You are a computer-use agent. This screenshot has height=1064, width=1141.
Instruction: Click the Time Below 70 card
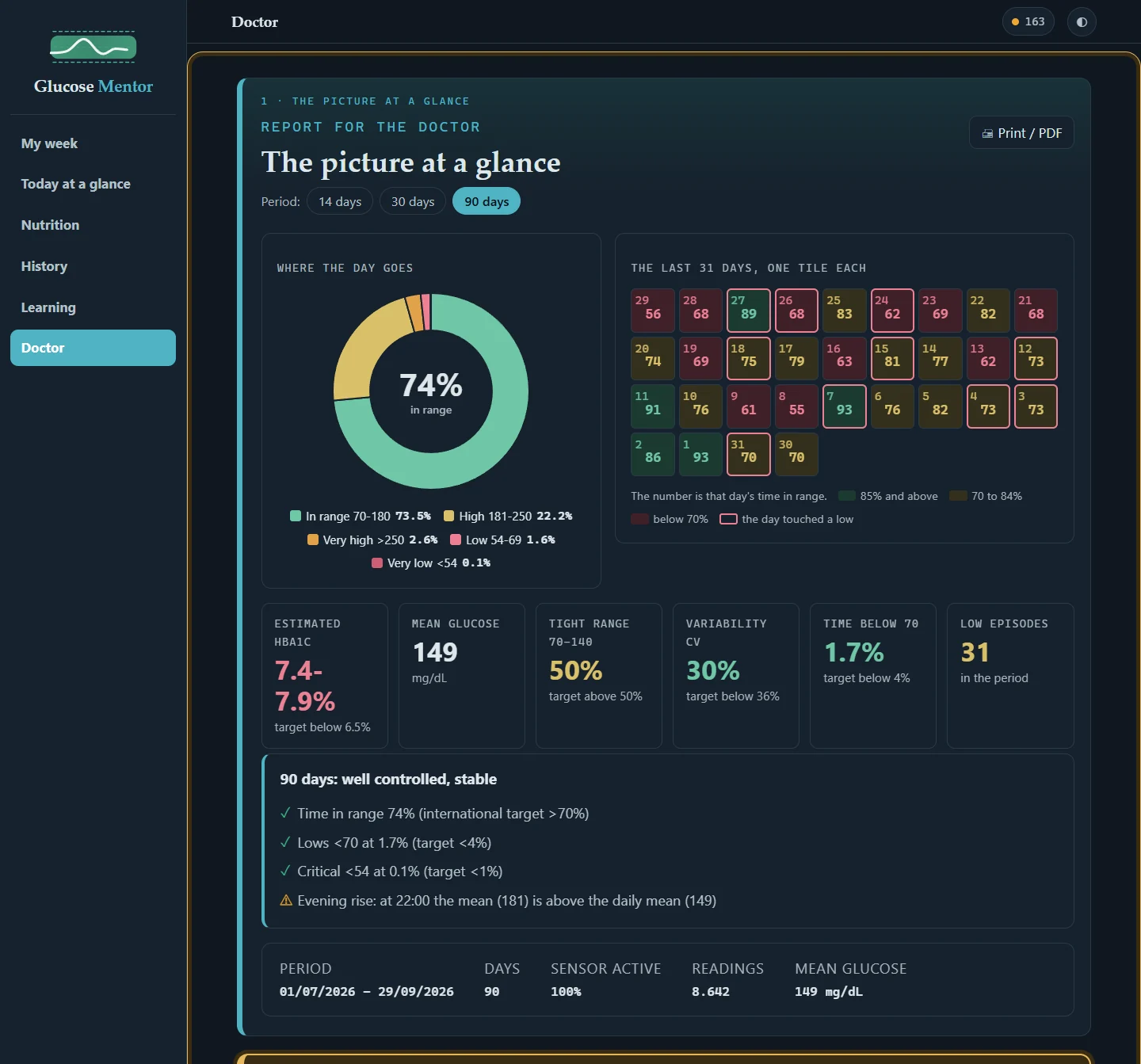[x=873, y=676]
